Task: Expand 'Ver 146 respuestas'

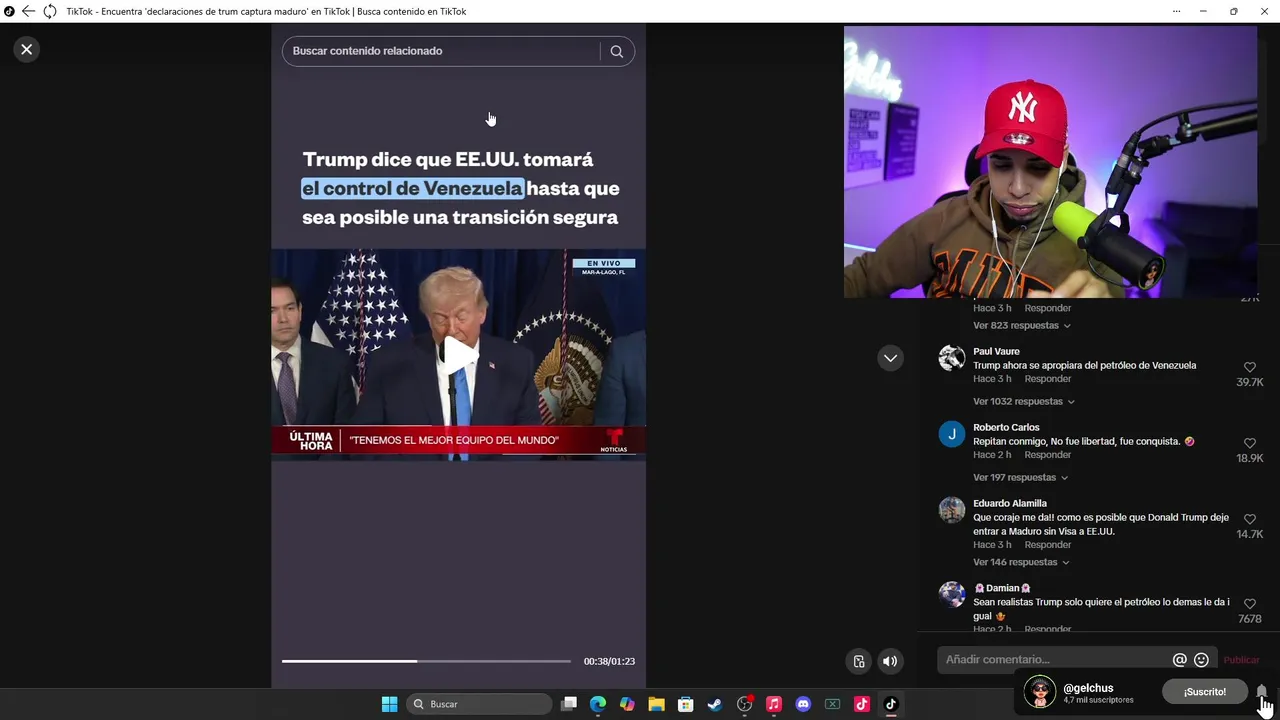Action: point(1021,563)
